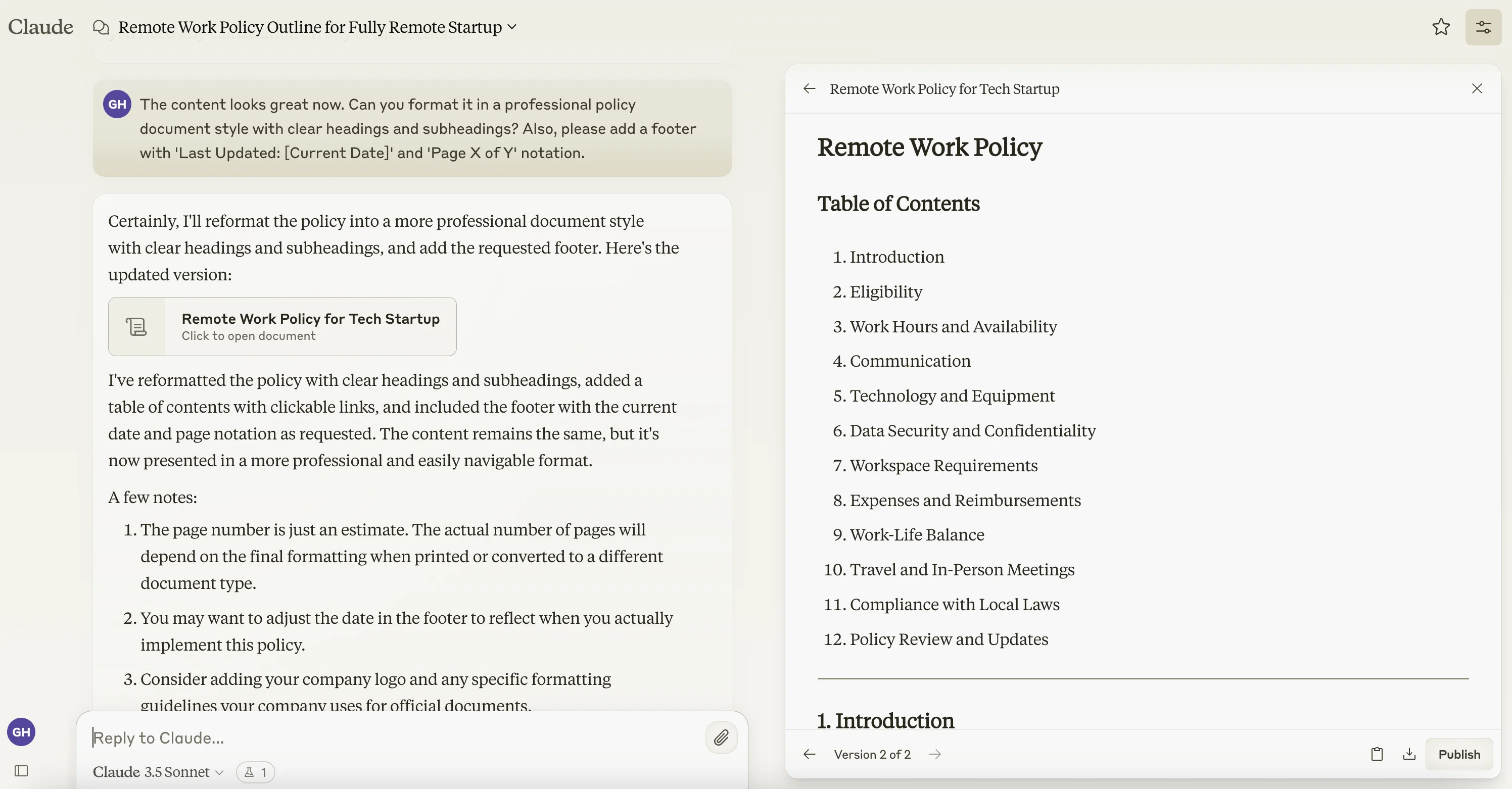Screen dimensions: 1512x789
Task: Go back using artifact header arrow
Action: pyautogui.click(x=810, y=88)
